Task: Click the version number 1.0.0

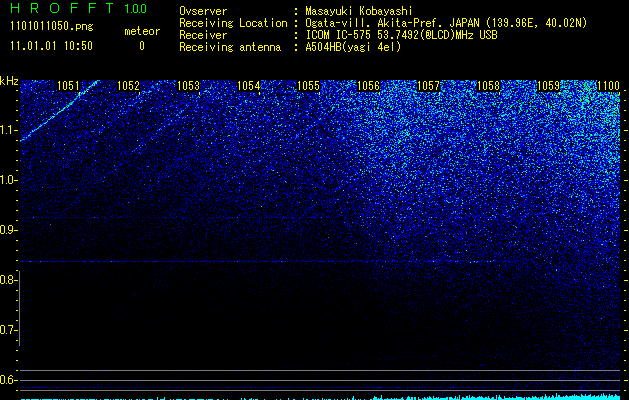Action: (136, 8)
